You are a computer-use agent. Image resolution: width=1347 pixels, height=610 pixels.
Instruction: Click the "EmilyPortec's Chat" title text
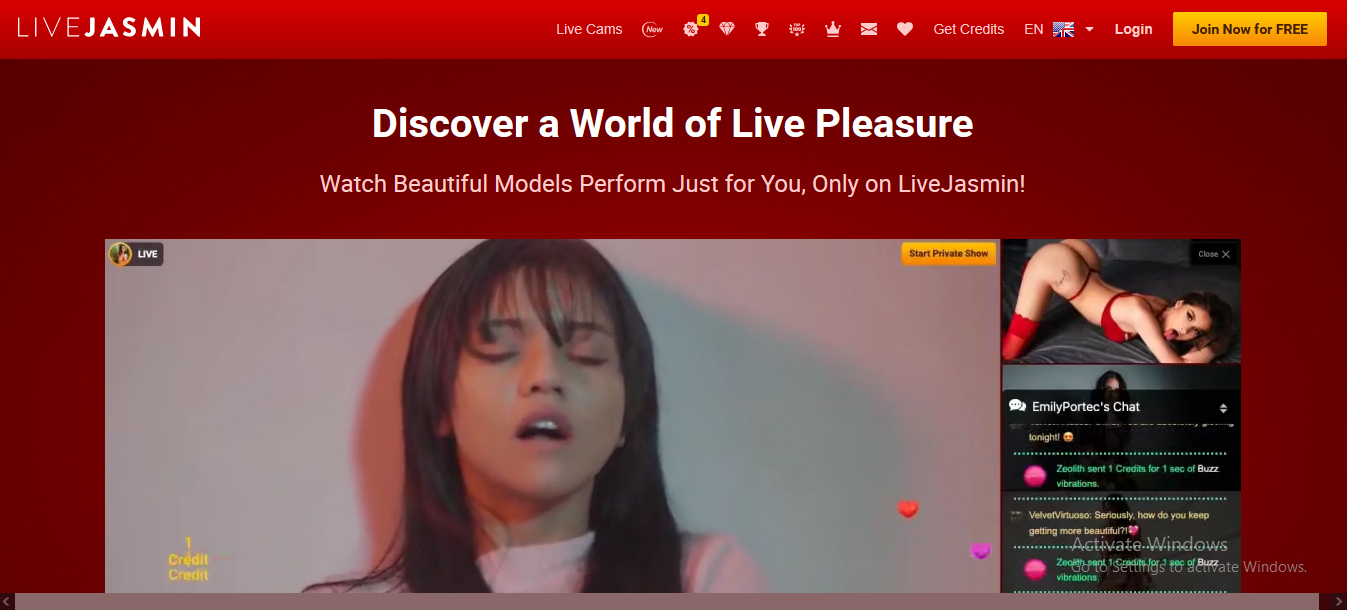click(x=1086, y=407)
